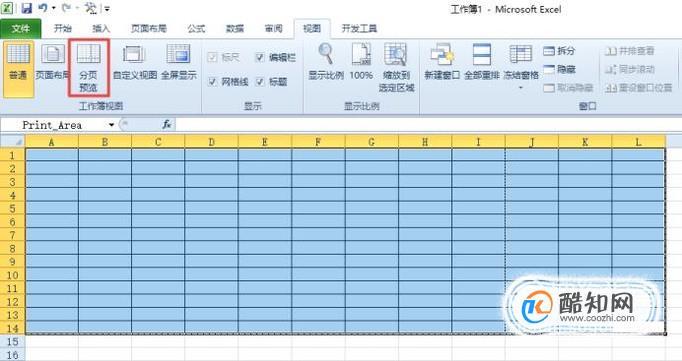Select column F header
The image size is (682, 361).
318,142
